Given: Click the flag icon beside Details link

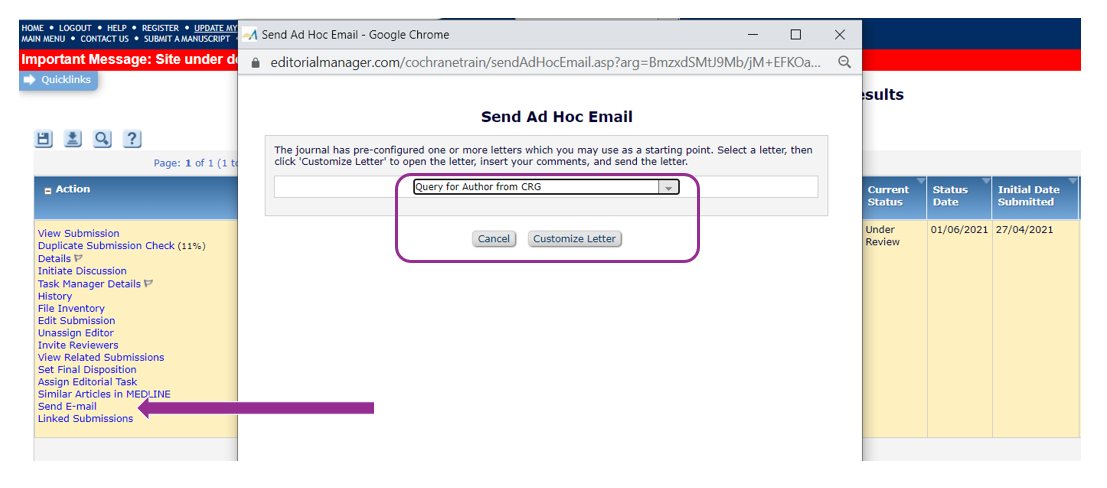Looking at the screenshot, I should coord(79,259).
